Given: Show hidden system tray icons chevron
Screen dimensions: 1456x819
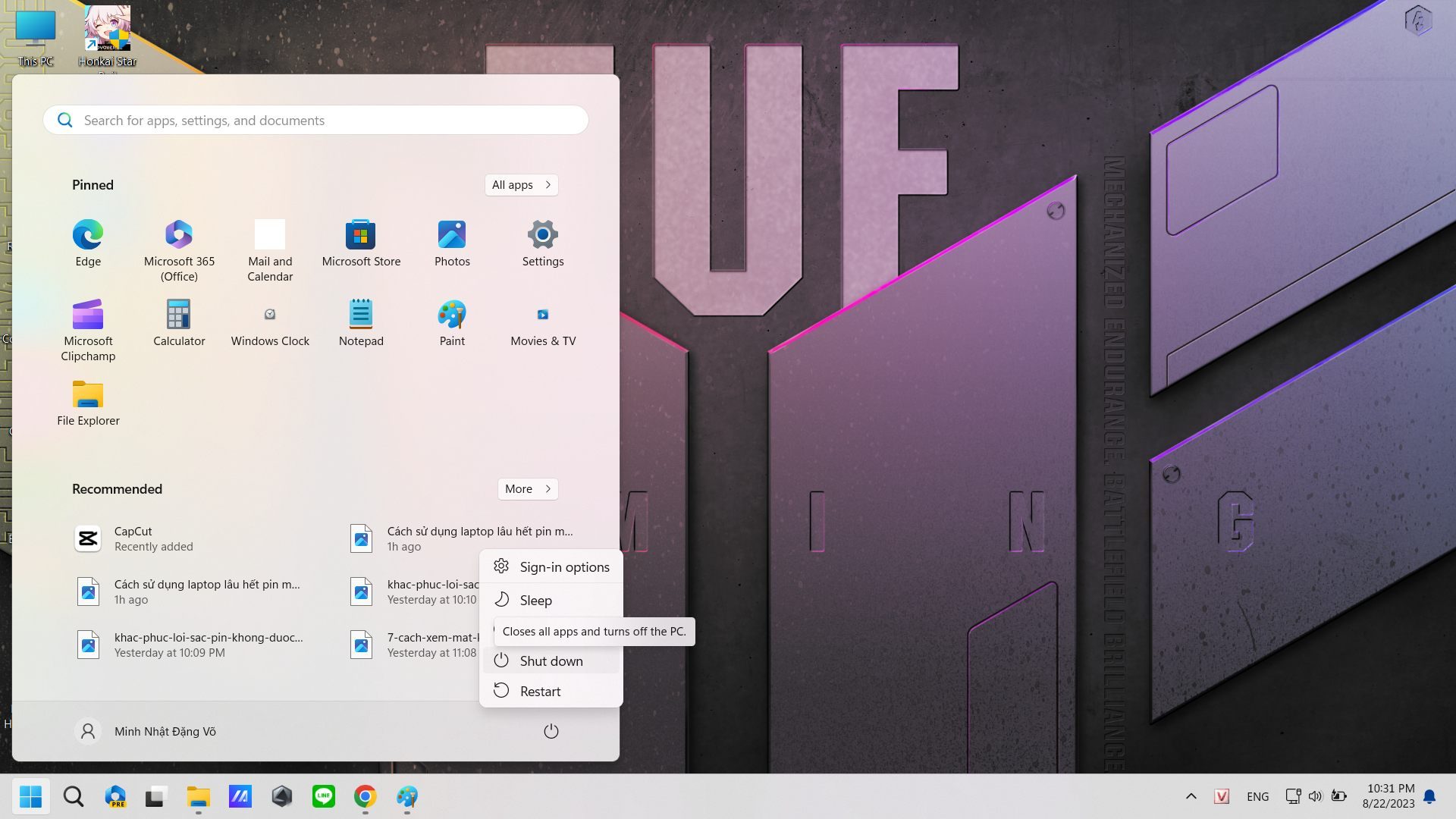Looking at the screenshot, I should pyautogui.click(x=1191, y=796).
